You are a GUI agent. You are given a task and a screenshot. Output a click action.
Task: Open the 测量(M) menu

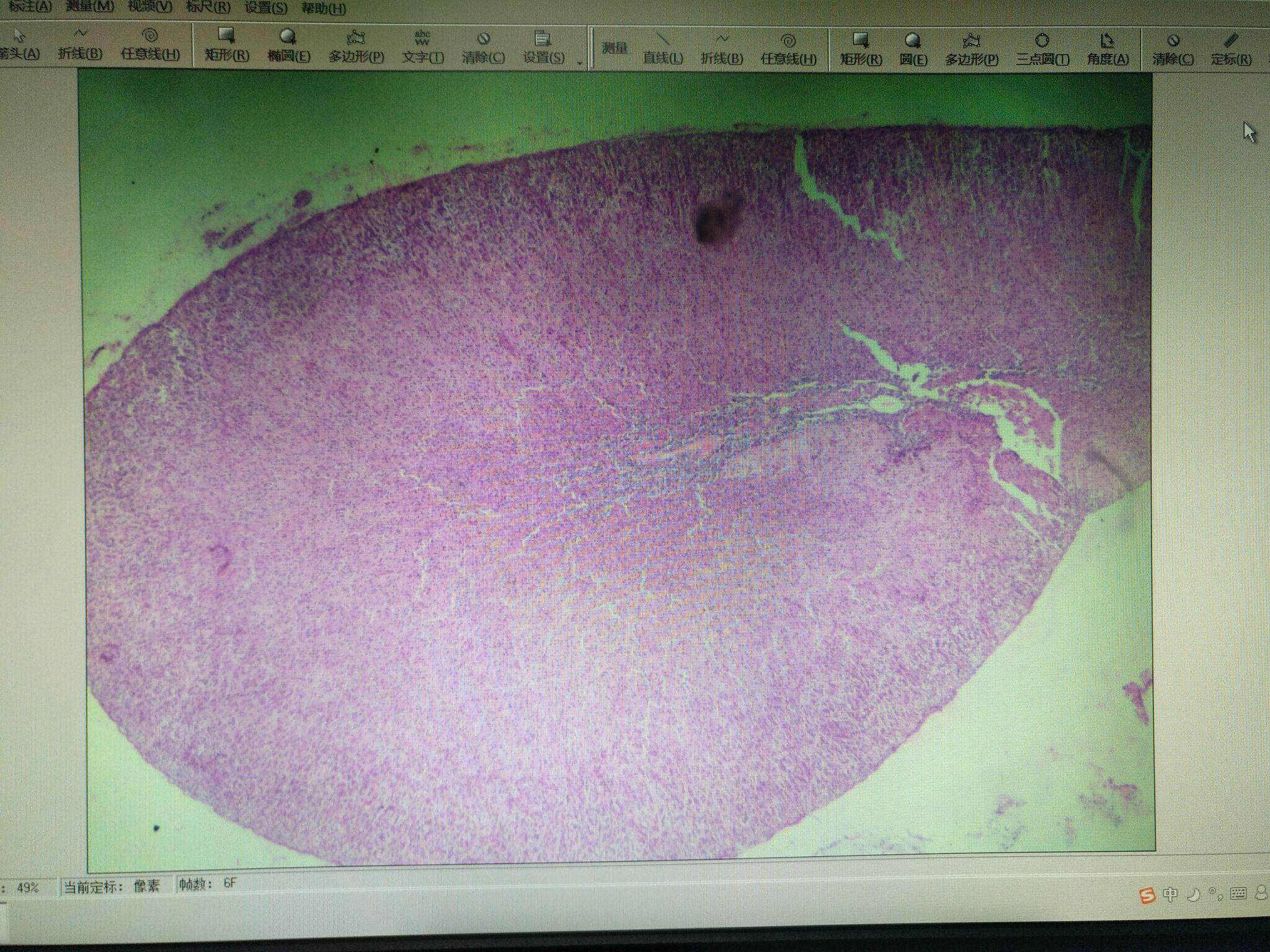[91, 6]
